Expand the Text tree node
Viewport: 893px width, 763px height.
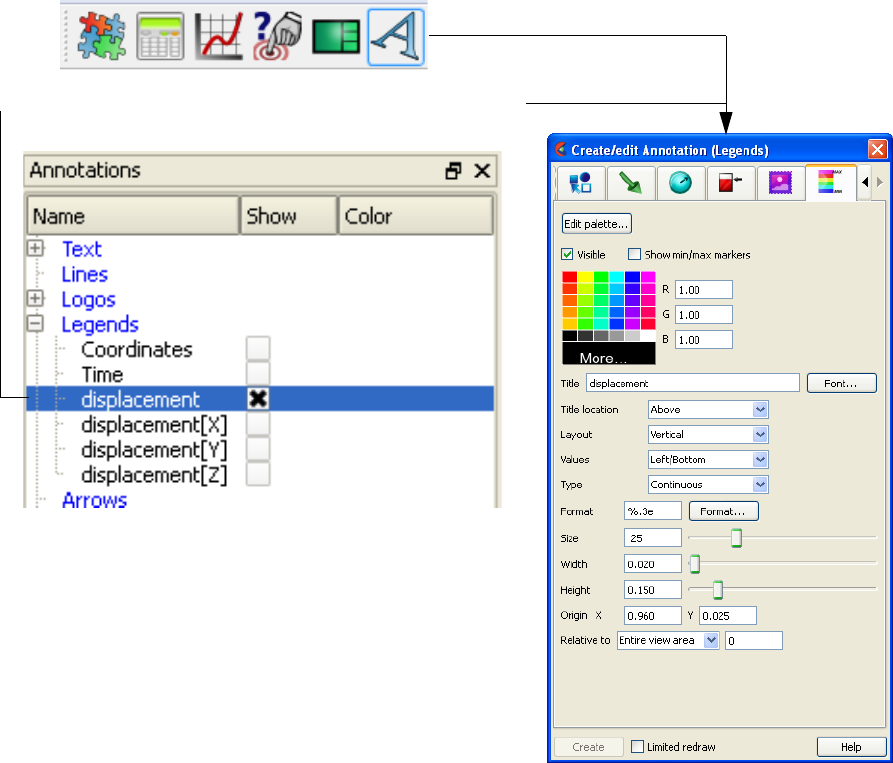35,248
